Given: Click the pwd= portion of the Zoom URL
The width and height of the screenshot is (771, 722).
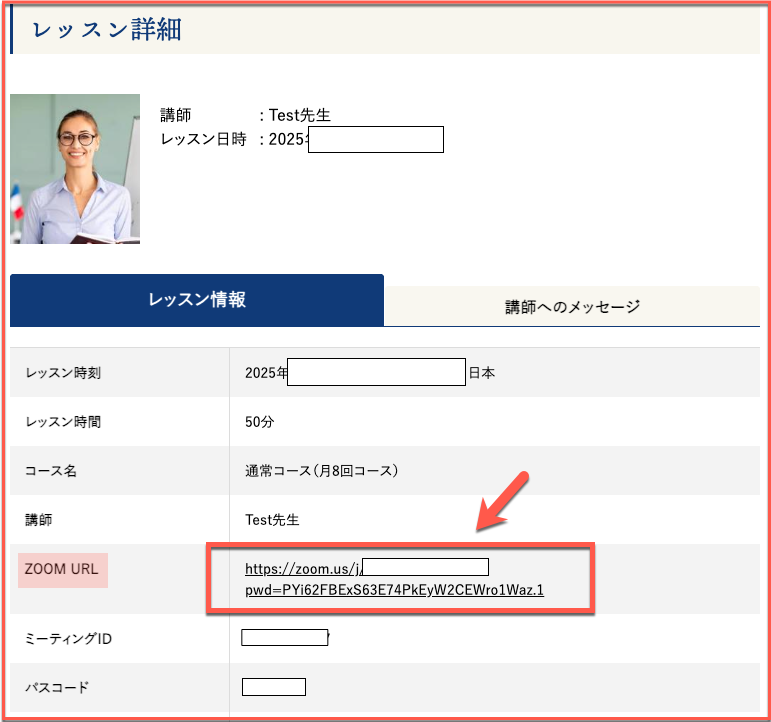Looking at the screenshot, I should coord(394,590).
